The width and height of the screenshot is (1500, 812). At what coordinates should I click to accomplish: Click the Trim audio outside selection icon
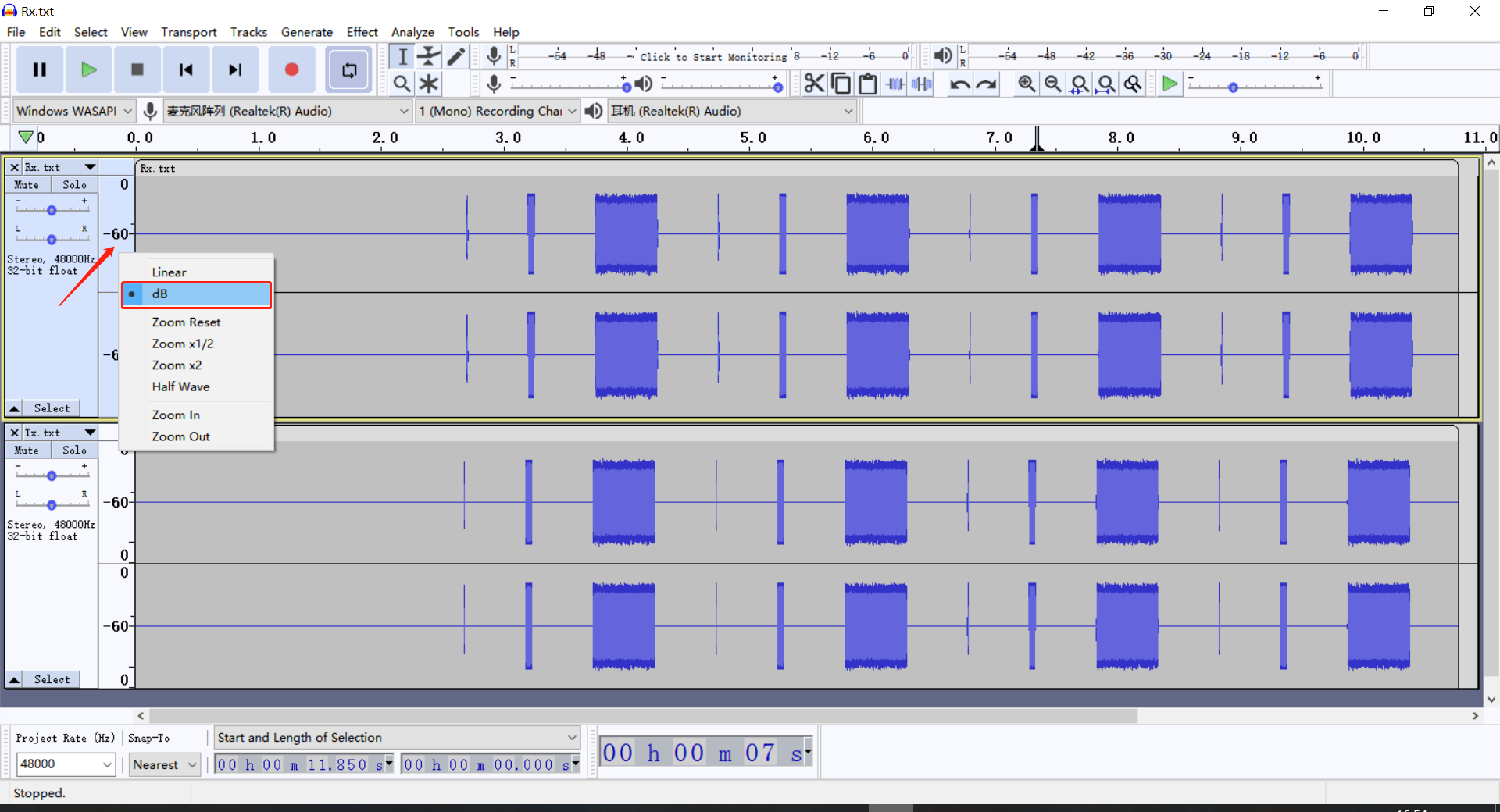click(895, 84)
